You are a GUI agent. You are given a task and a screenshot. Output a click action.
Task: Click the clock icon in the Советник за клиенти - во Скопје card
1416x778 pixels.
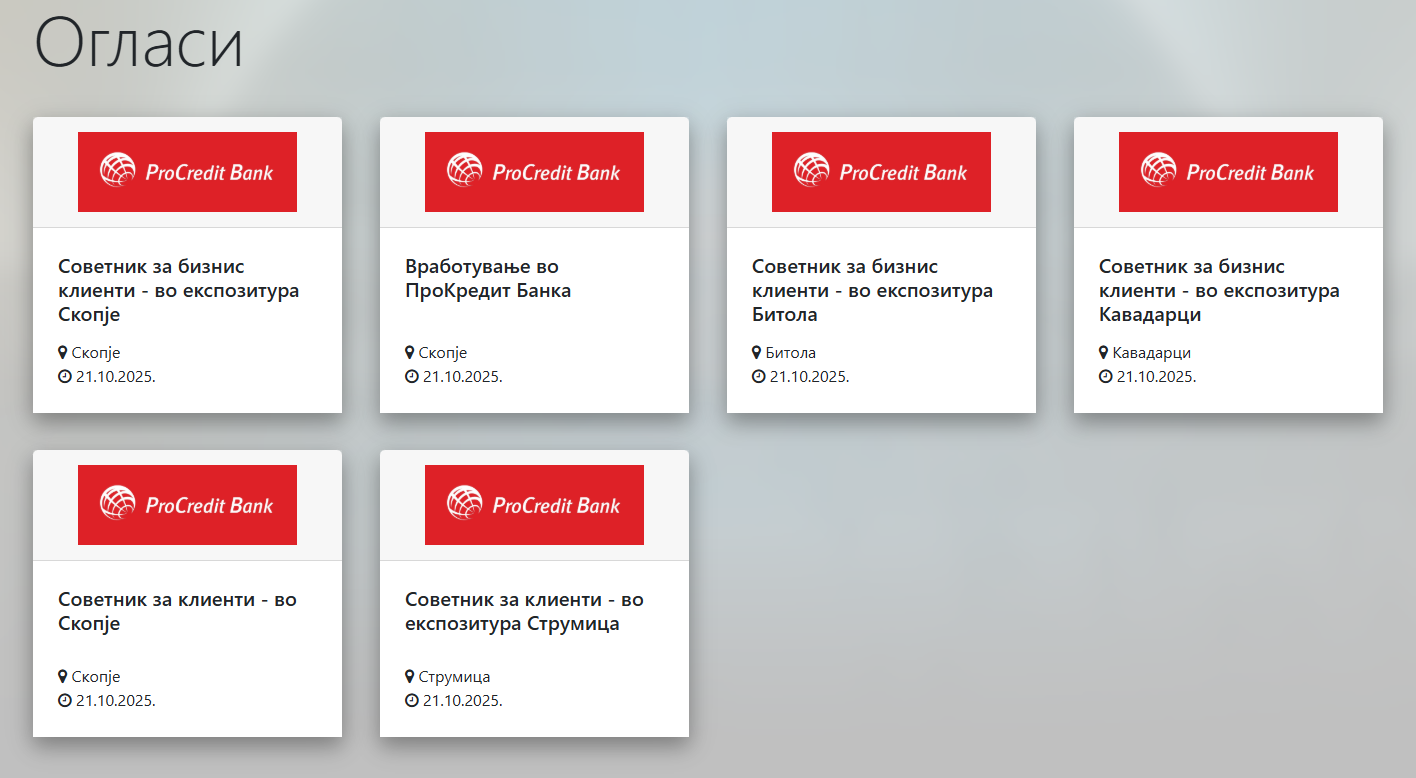[63, 701]
